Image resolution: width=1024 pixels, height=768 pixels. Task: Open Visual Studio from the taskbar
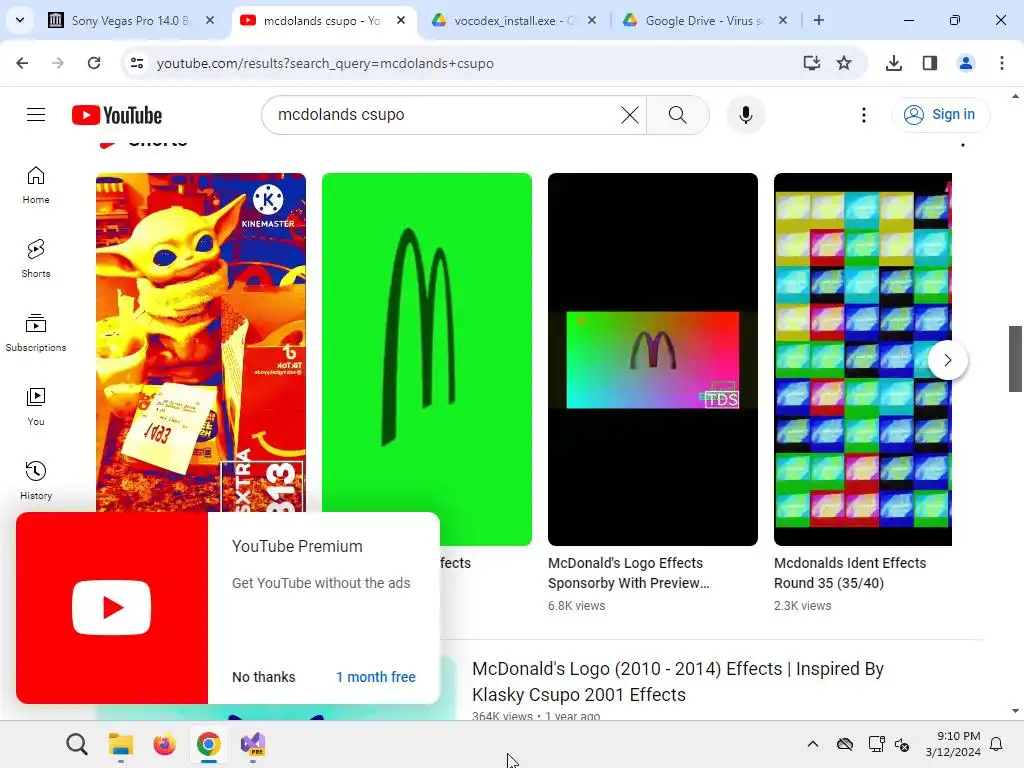[x=253, y=744]
